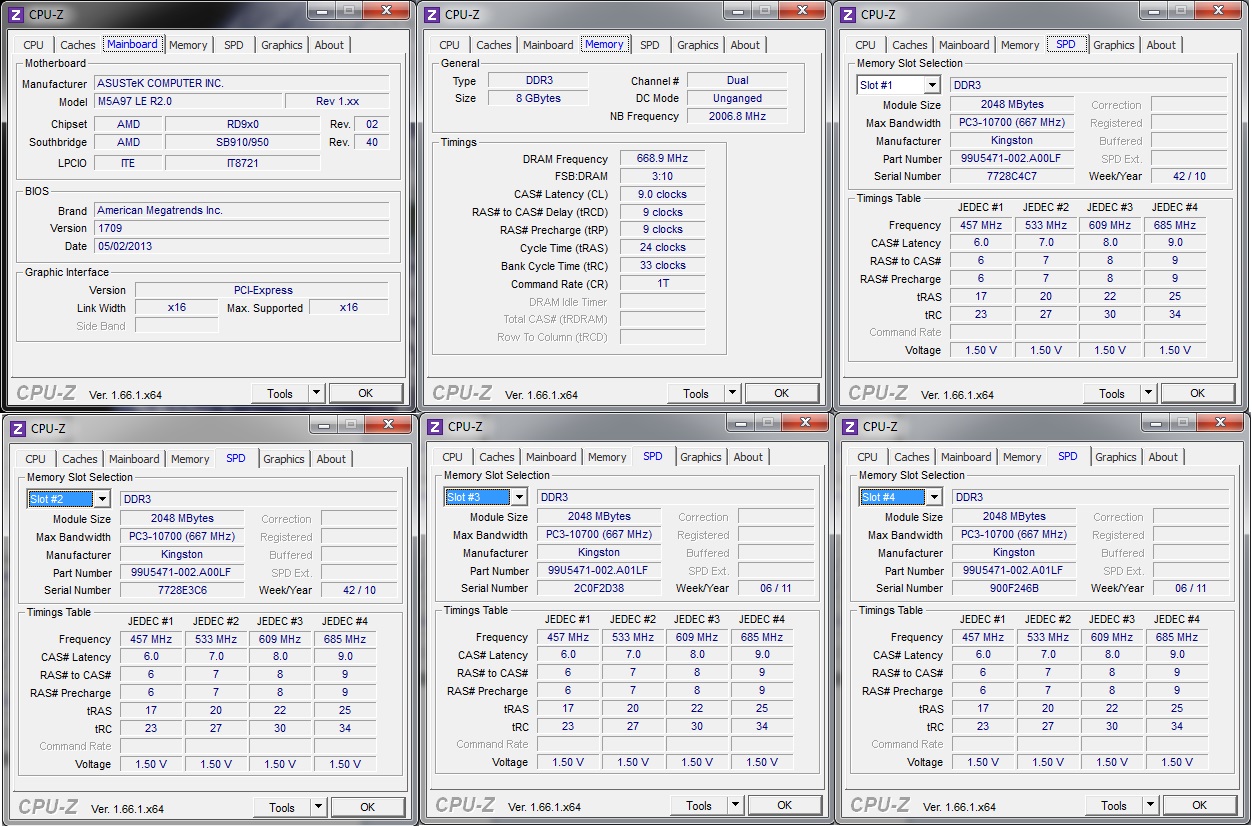
Task: Click OK in the Slot #2 window
Action: pyautogui.click(x=368, y=807)
